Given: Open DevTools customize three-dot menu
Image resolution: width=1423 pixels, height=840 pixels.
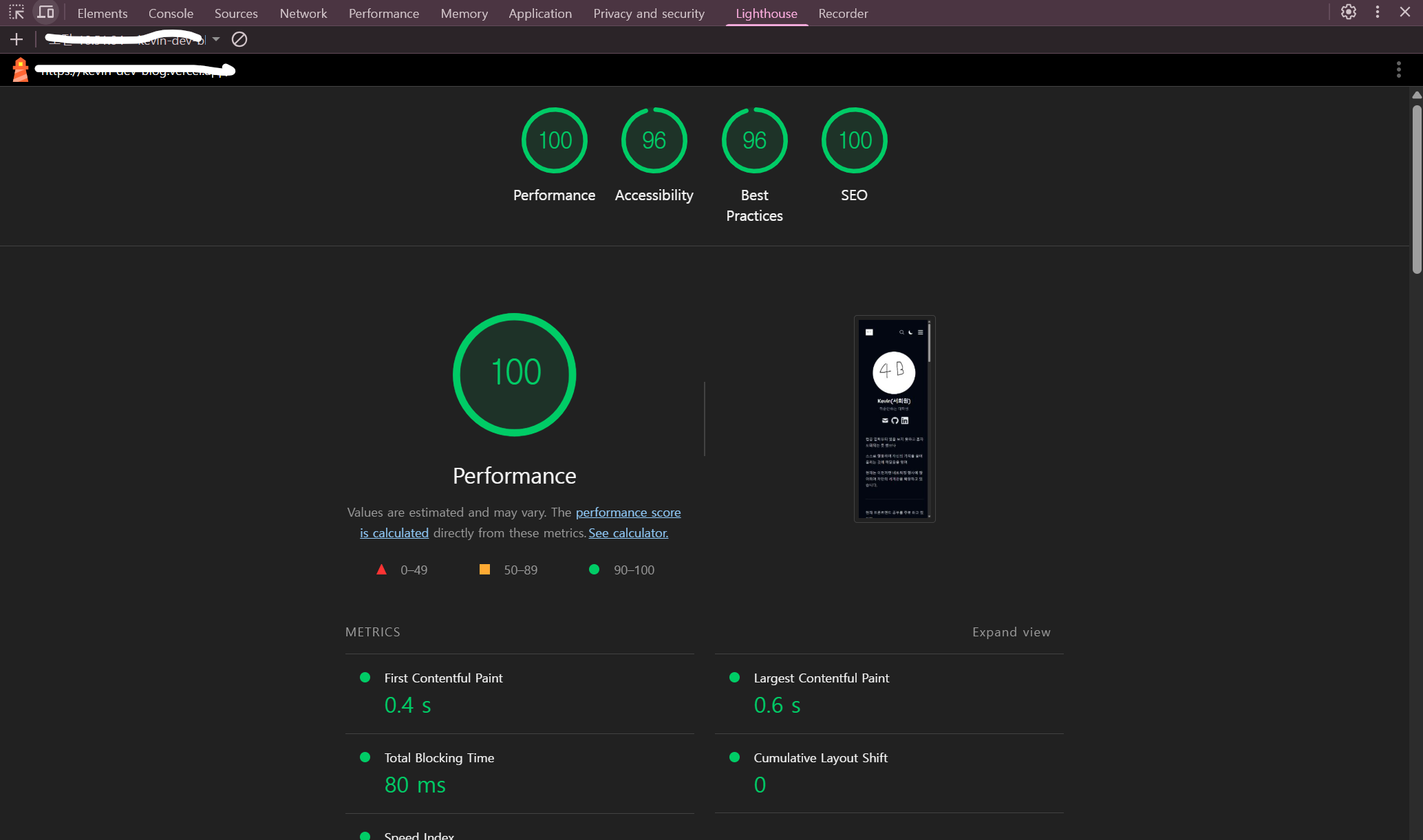Looking at the screenshot, I should pos(1378,12).
